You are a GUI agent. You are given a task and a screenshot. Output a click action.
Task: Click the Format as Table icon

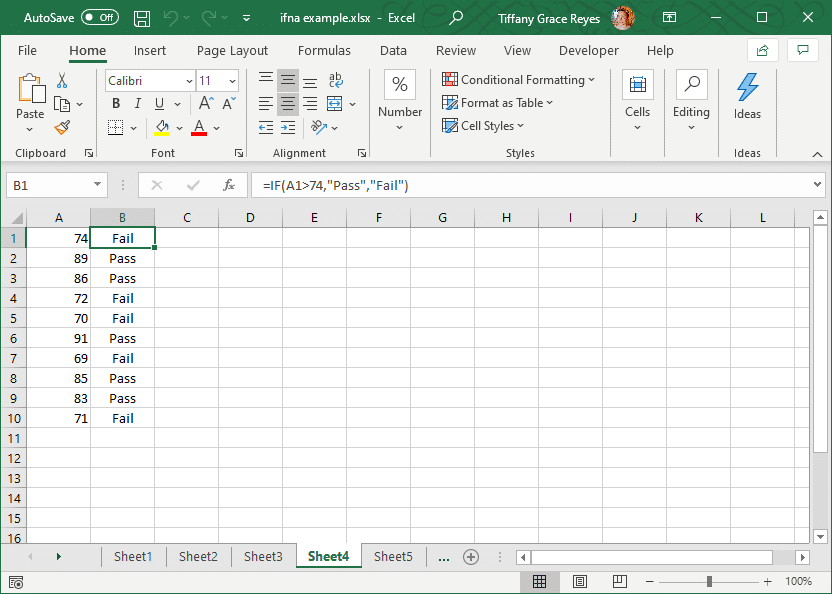click(x=452, y=102)
